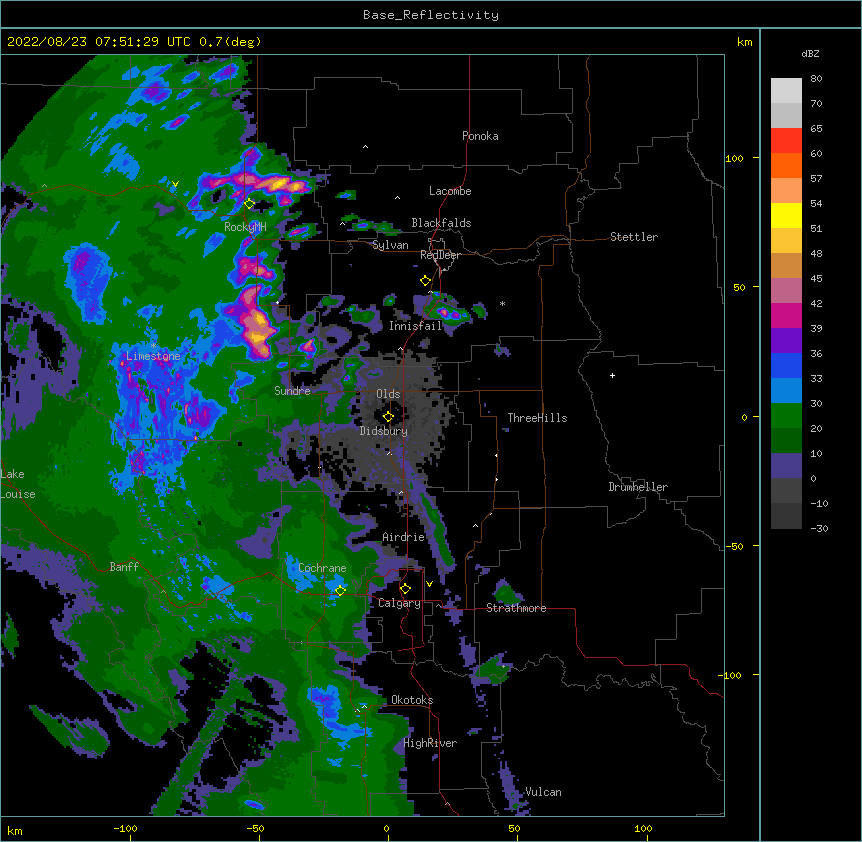Click the yellow diamond marker above Calgary label
This screenshot has height=842, width=862.
pos(405,589)
